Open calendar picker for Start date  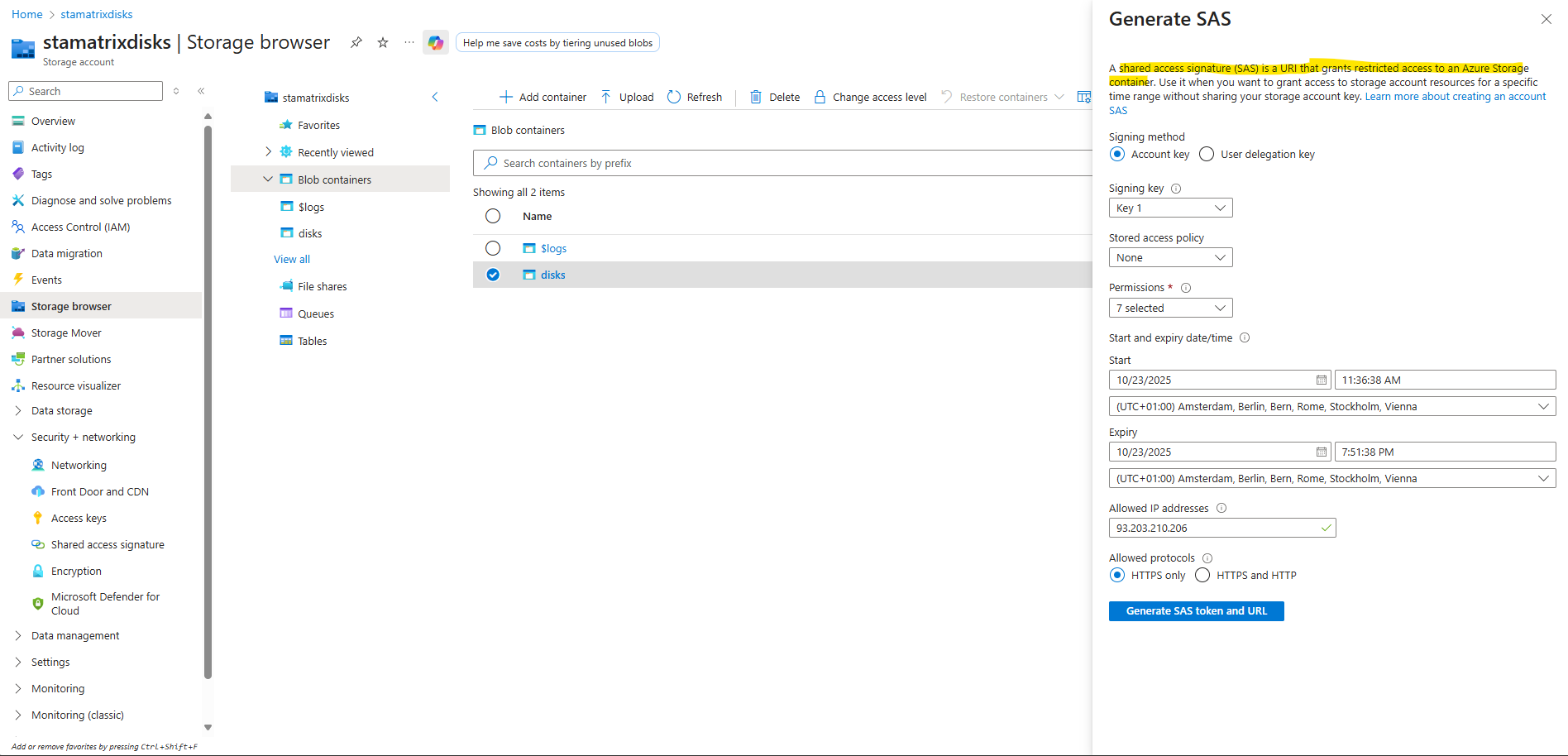click(x=1321, y=380)
